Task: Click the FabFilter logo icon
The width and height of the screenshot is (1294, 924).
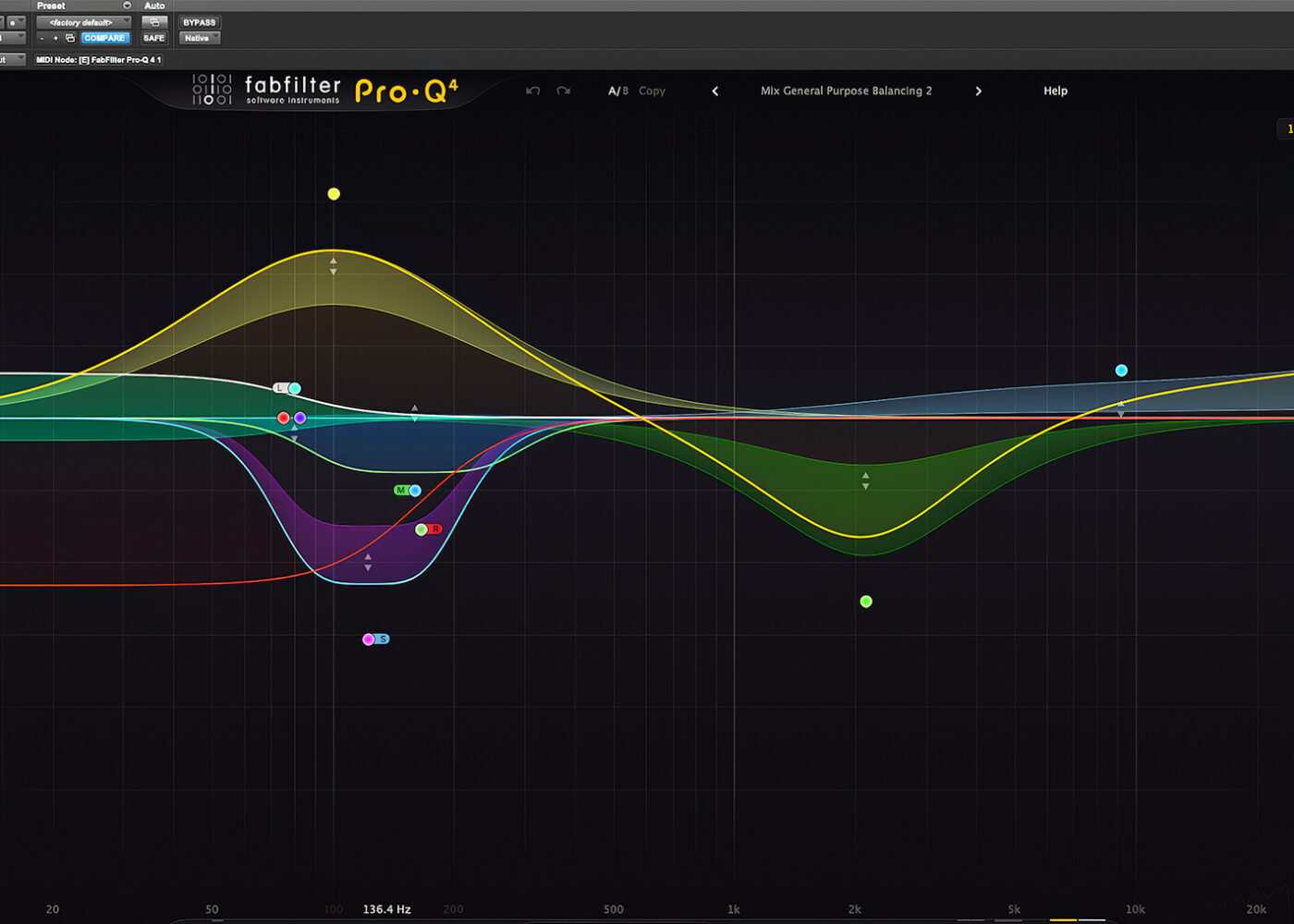Action: (x=212, y=90)
